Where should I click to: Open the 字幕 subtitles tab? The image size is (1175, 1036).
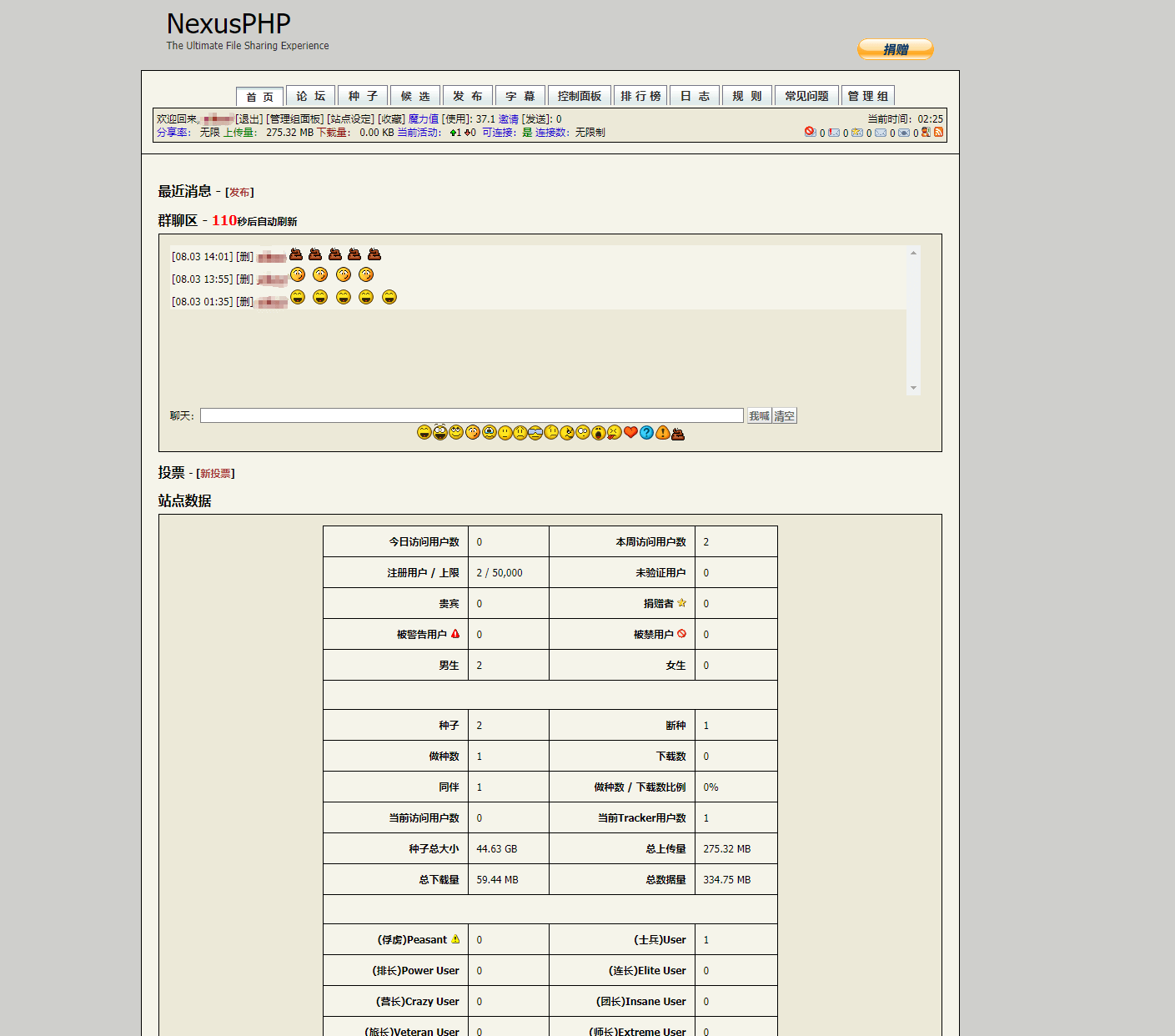tap(520, 96)
